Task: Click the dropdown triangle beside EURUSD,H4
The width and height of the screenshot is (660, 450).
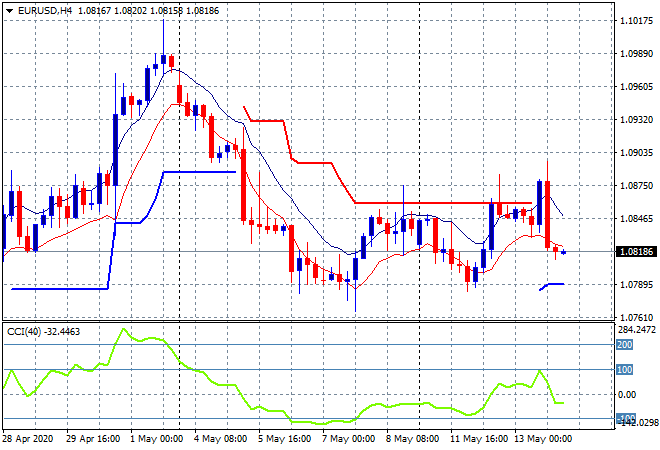Action: (10, 11)
